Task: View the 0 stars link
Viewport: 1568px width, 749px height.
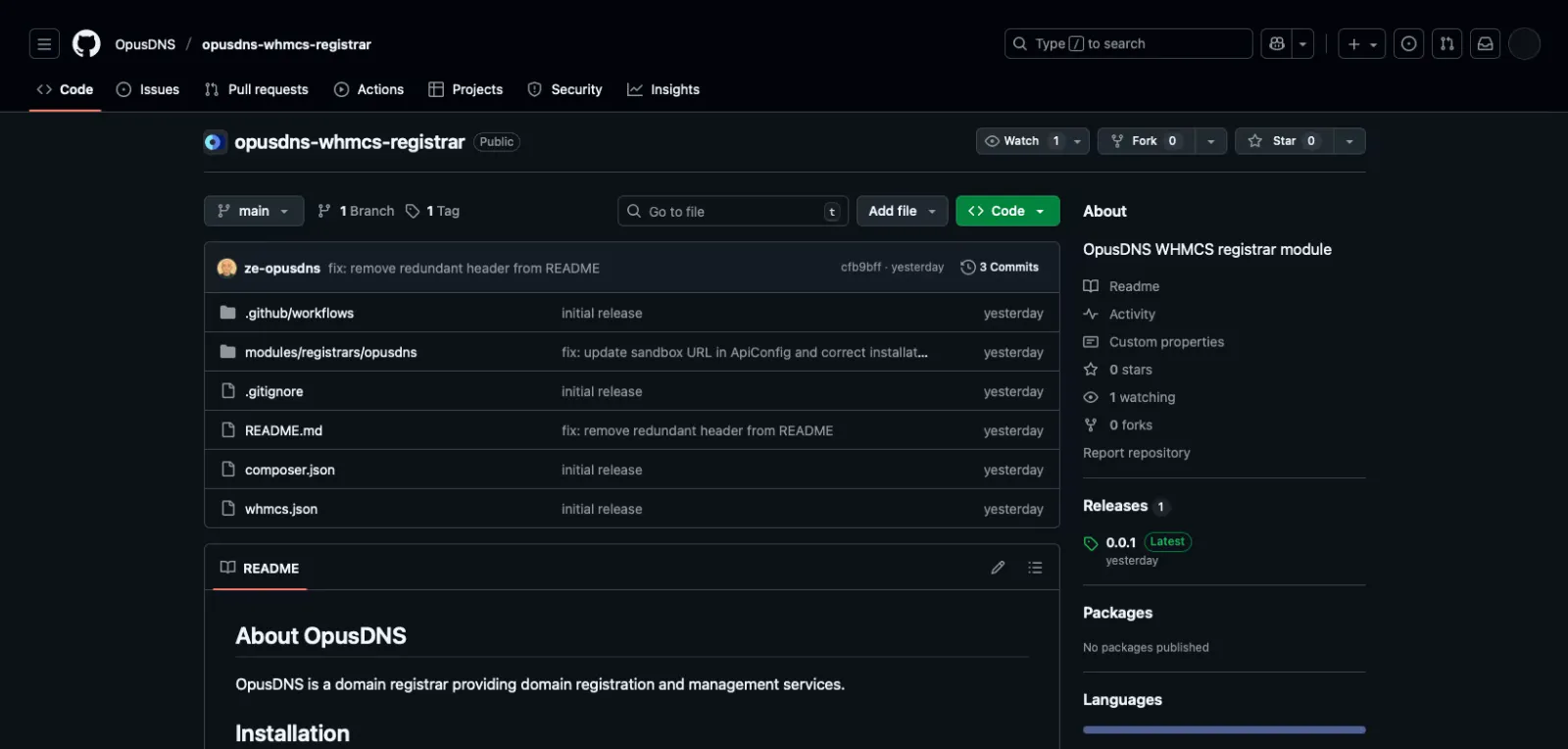Action: pyautogui.click(x=1117, y=370)
